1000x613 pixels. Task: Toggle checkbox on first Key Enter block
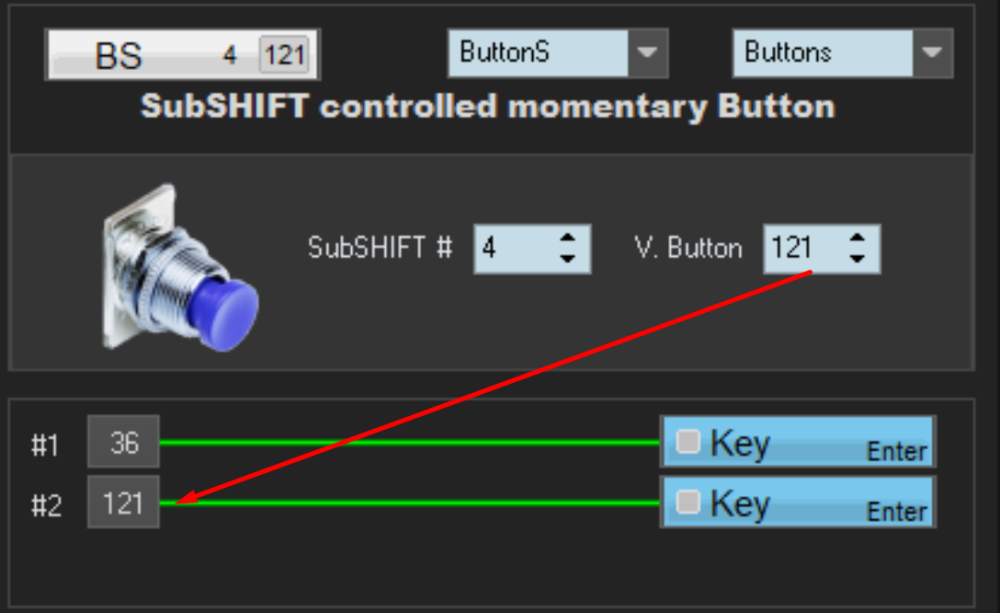[688, 442]
